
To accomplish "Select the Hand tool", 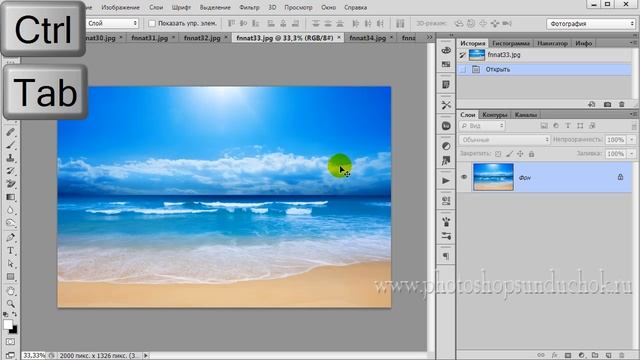I will [11, 291].
